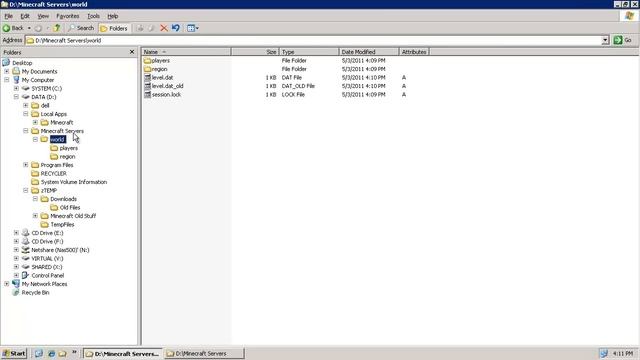The height and width of the screenshot is (360, 640).
Task: Close the Folders pane
Action: [x=132, y=52]
